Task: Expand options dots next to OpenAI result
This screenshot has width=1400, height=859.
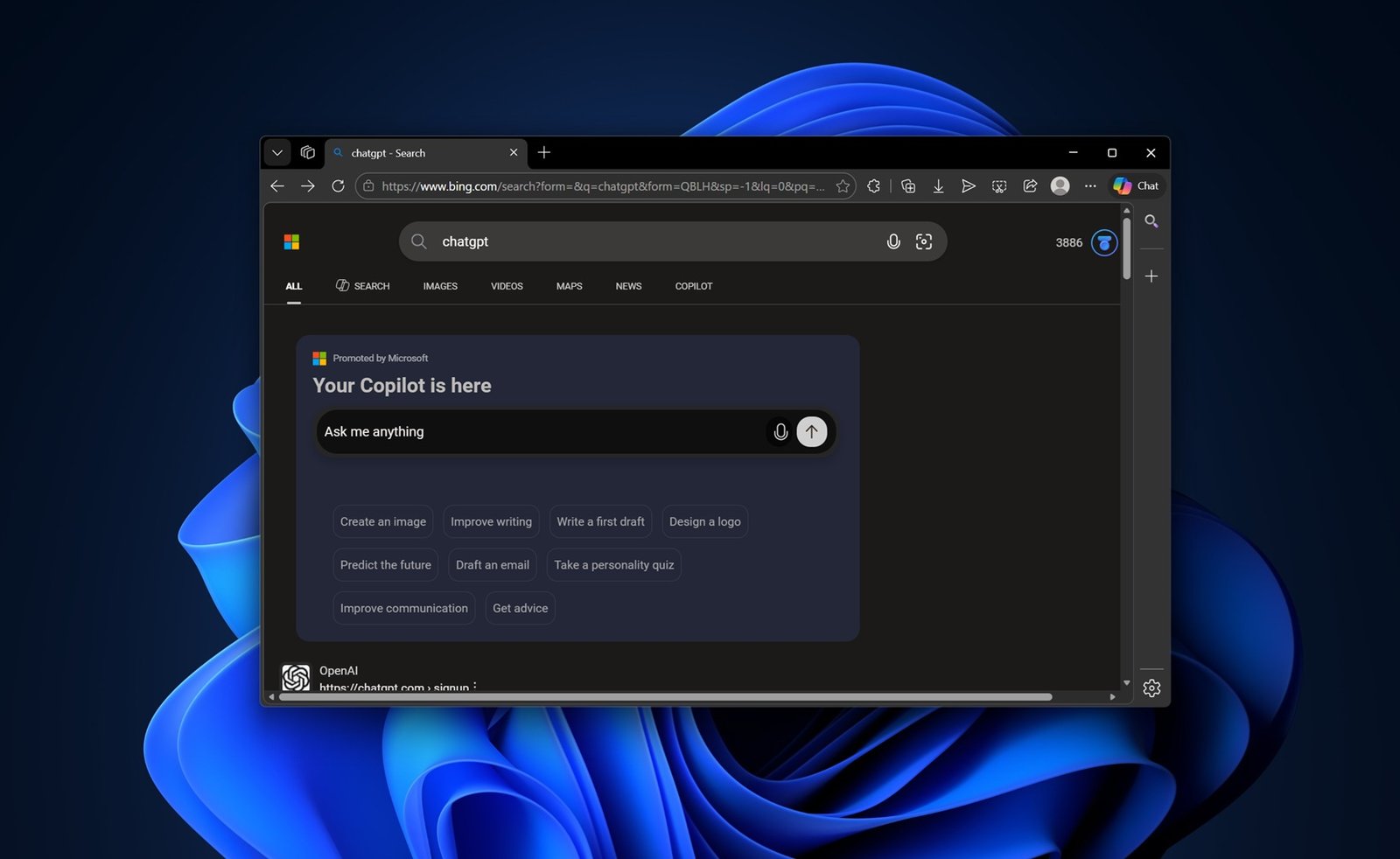Action: pyautogui.click(x=475, y=687)
